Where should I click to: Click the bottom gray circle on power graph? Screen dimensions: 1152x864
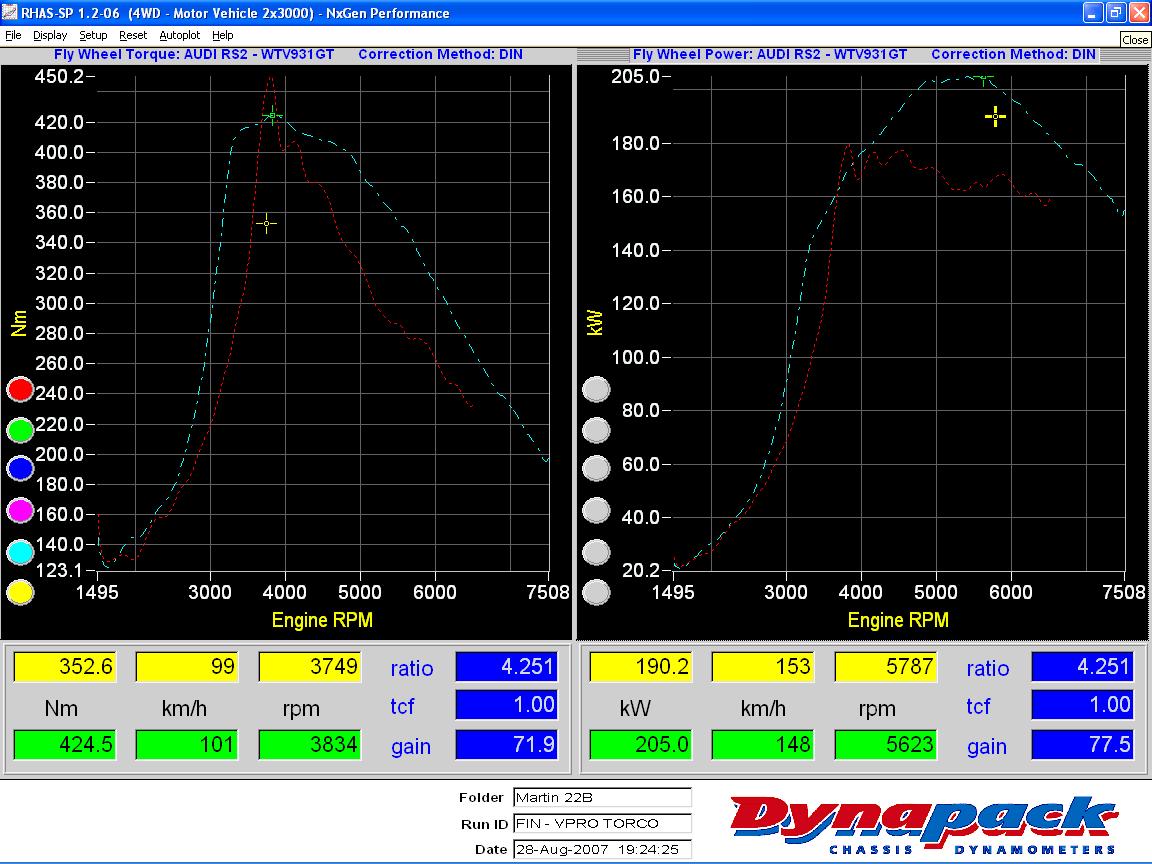click(x=596, y=592)
